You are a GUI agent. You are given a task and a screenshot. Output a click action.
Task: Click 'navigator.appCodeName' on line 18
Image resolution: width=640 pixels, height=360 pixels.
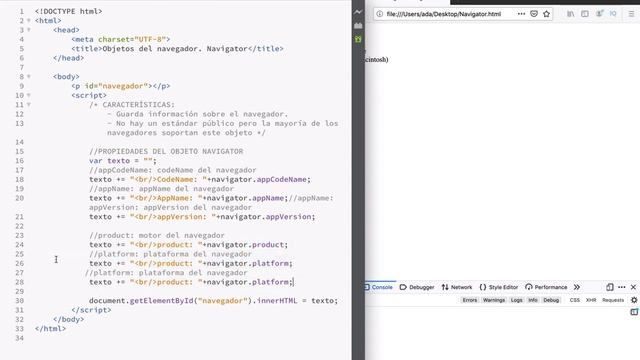coord(259,179)
